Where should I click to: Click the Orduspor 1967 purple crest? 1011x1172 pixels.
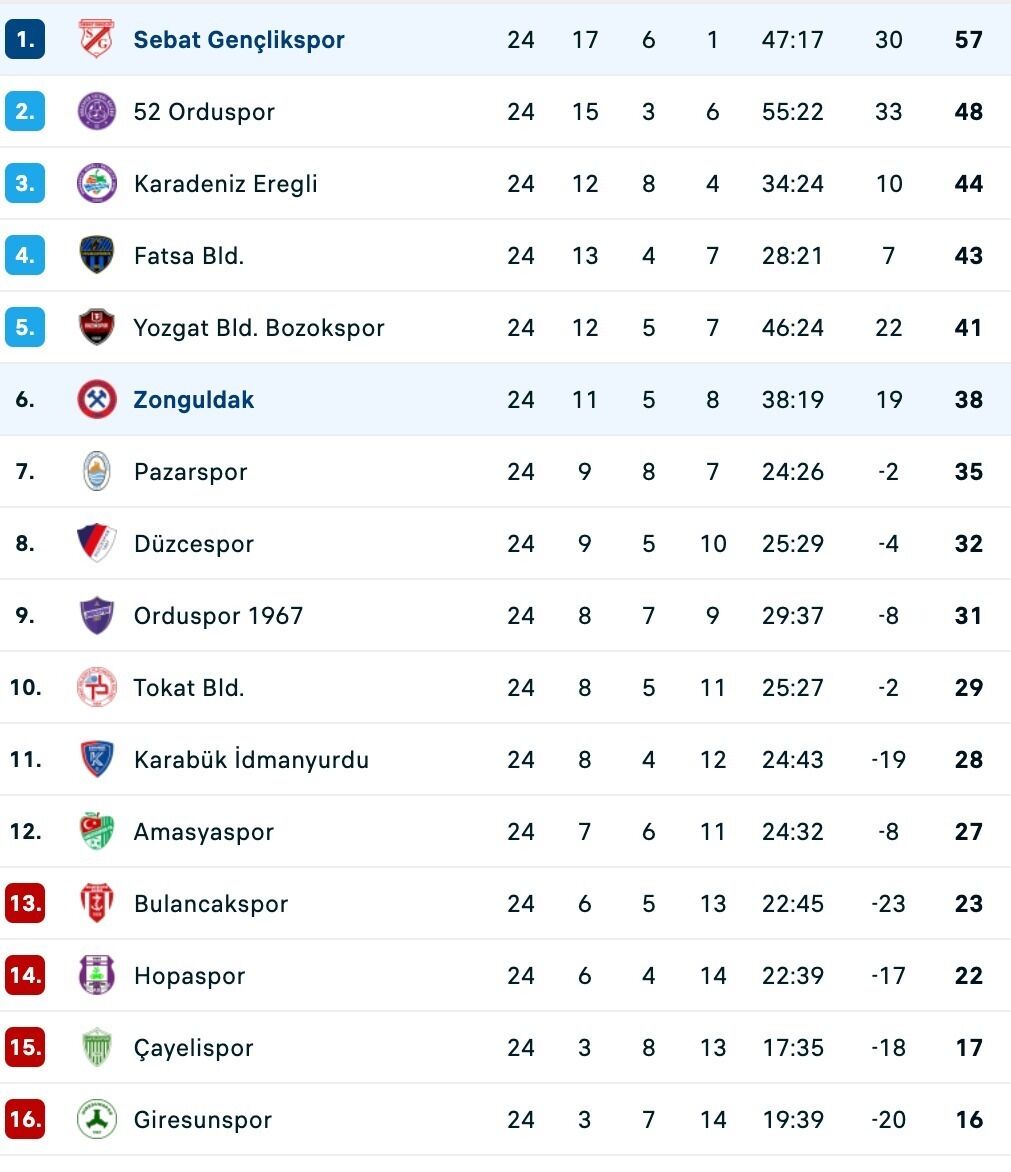coord(97,616)
